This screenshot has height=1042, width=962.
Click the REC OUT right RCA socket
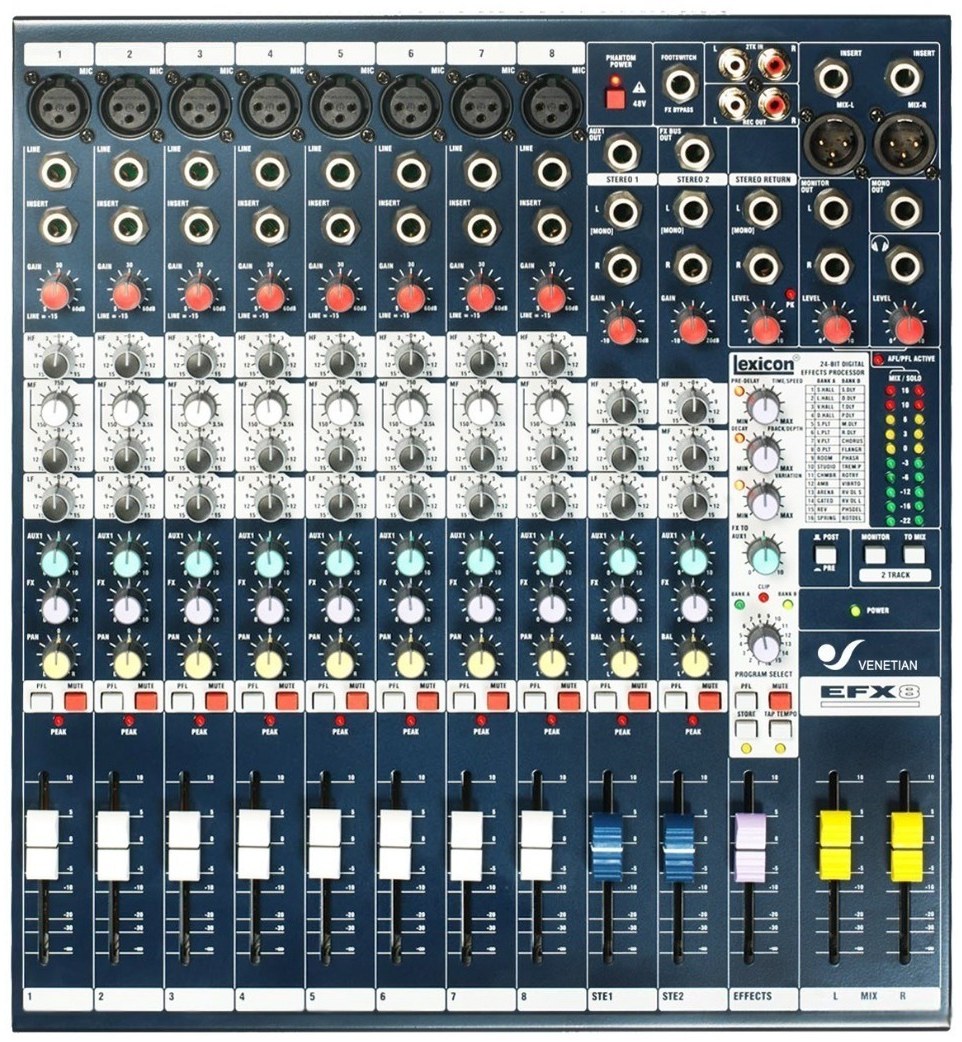coord(773,103)
